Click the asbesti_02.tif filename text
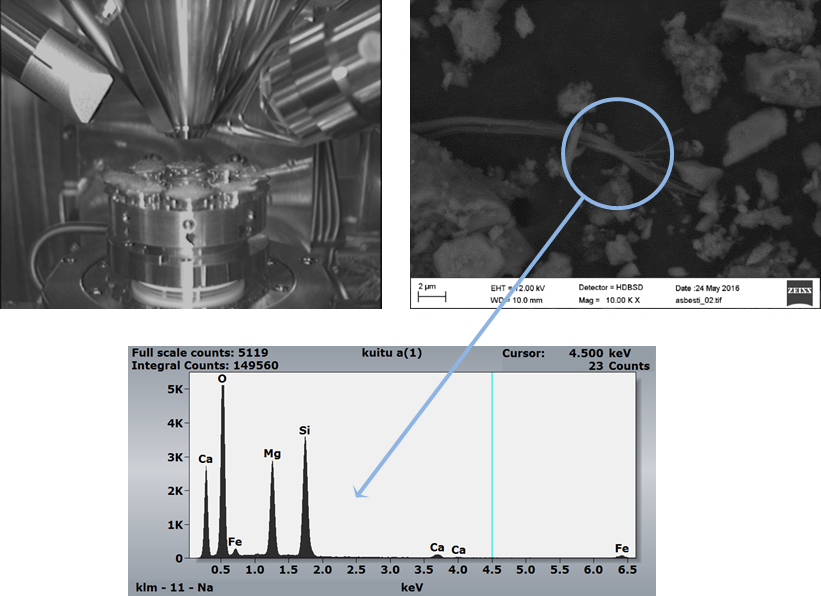 tap(698, 301)
